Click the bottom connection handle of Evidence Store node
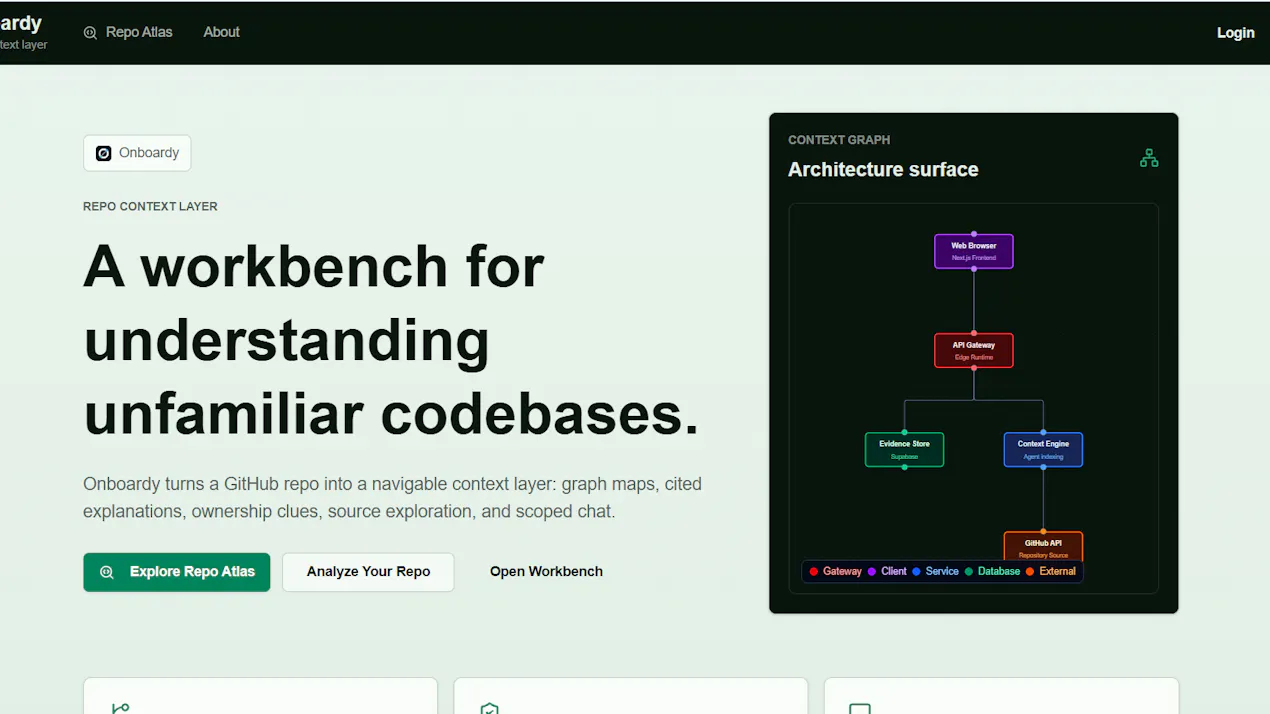Viewport: 1270px width, 714px height. pos(904,467)
